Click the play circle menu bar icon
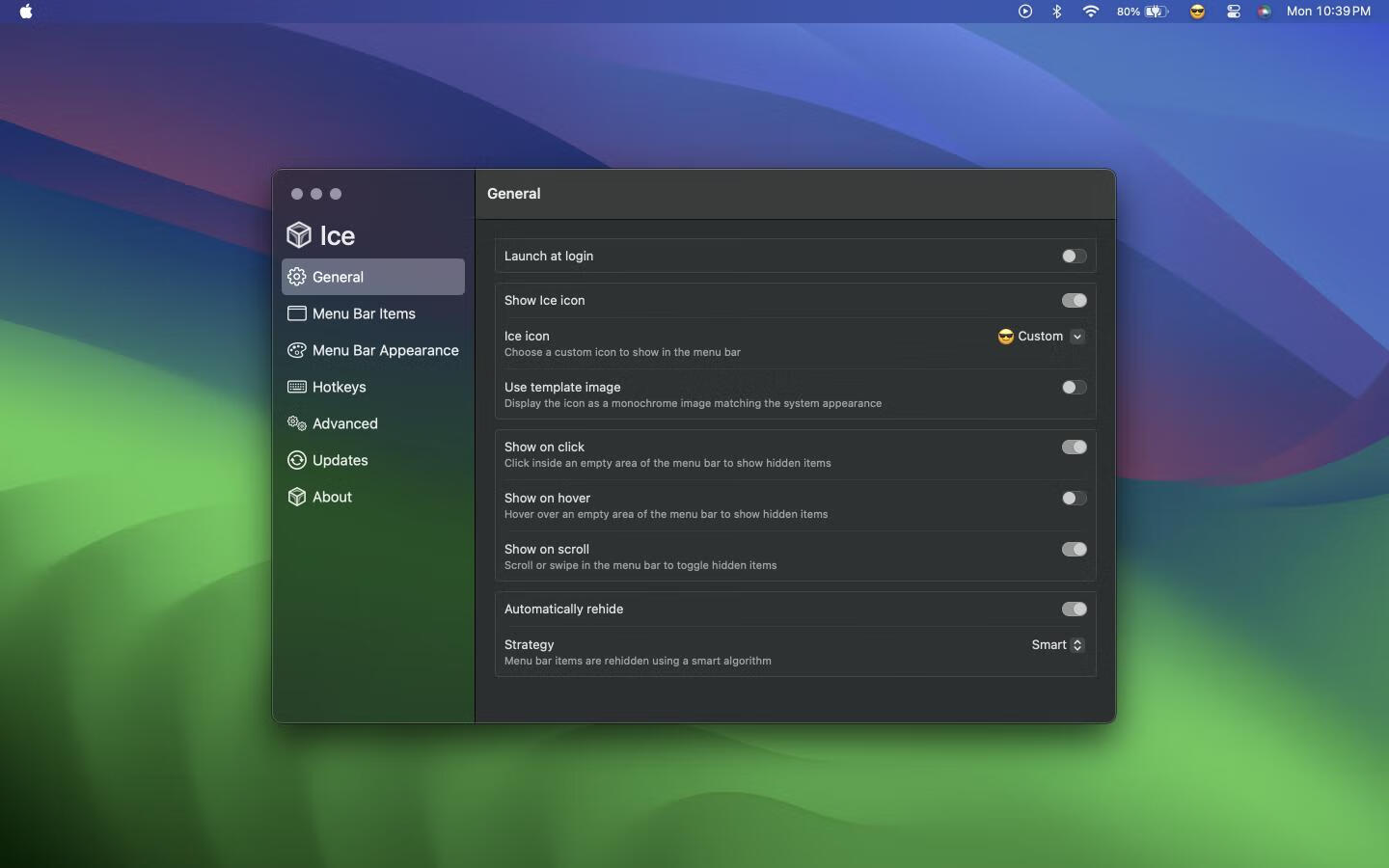Viewport: 1389px width, 868px height. [x=1025, y=12]
